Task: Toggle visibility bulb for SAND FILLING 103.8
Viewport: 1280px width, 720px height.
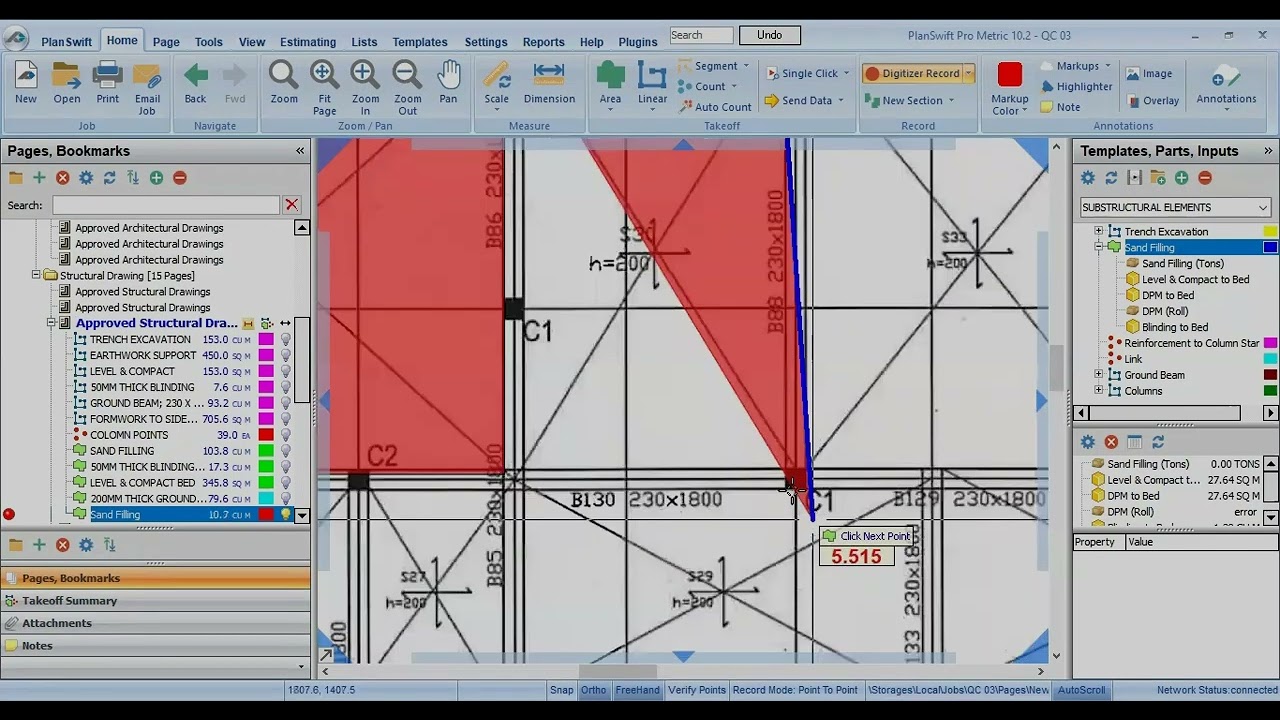Action: coord(285,451)
